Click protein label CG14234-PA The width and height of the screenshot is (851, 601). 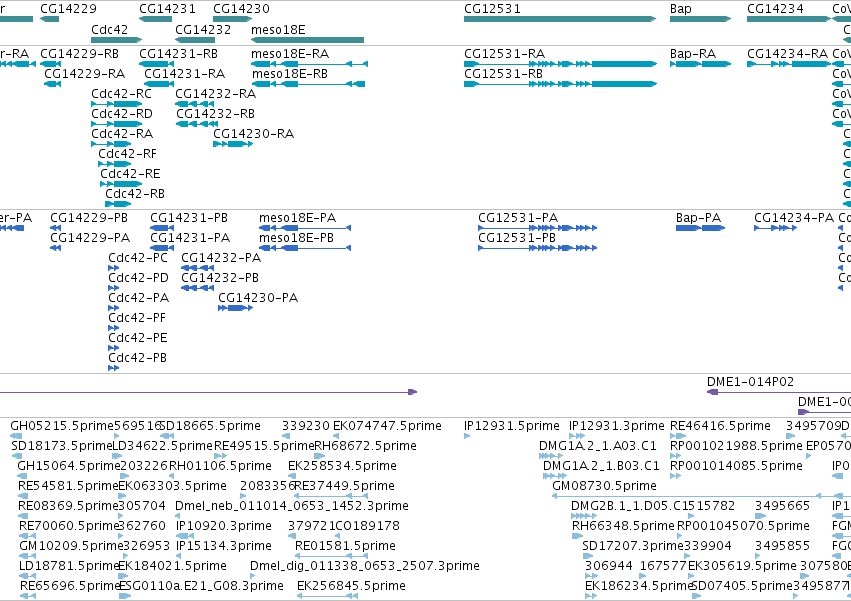click(794, 218)
